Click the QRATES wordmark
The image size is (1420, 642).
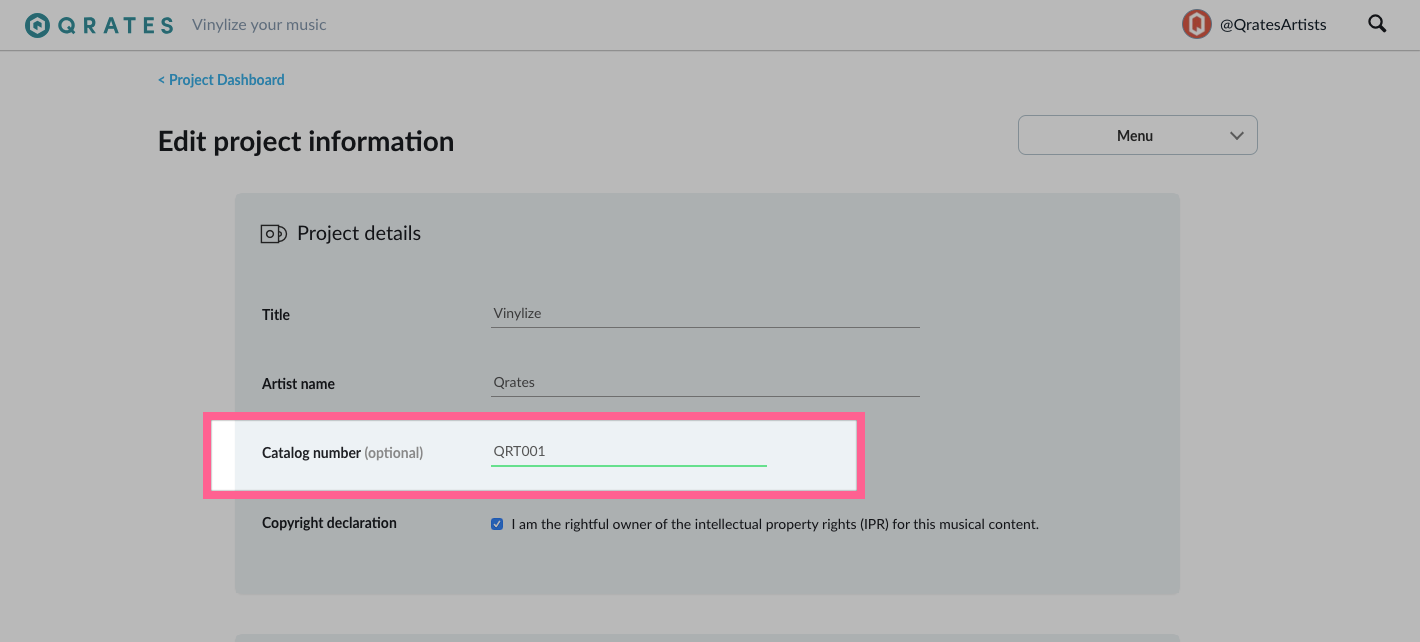click(116, 25)
